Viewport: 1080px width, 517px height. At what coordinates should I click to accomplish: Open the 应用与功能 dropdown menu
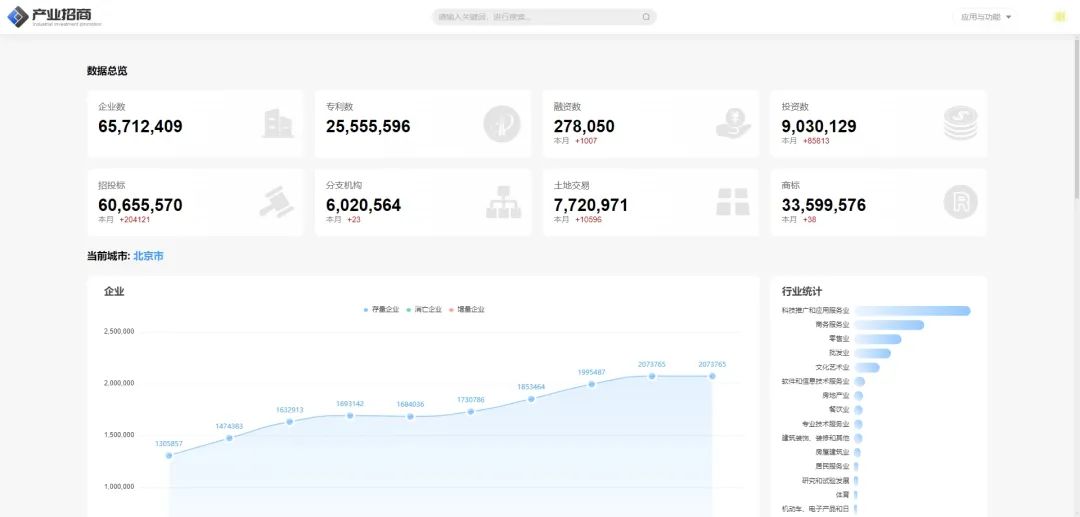pos(986,17)
